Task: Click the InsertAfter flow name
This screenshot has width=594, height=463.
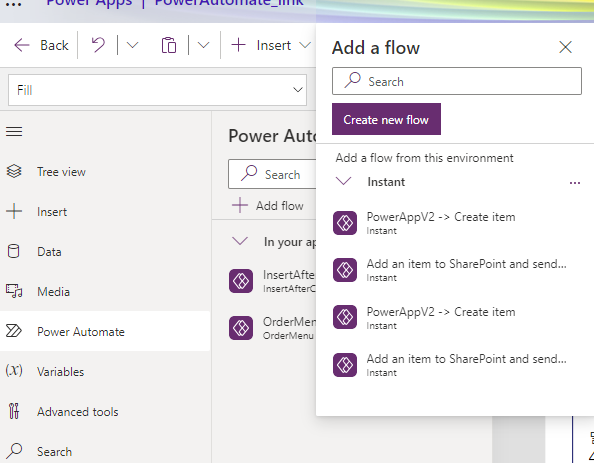Action: point(289,275)
